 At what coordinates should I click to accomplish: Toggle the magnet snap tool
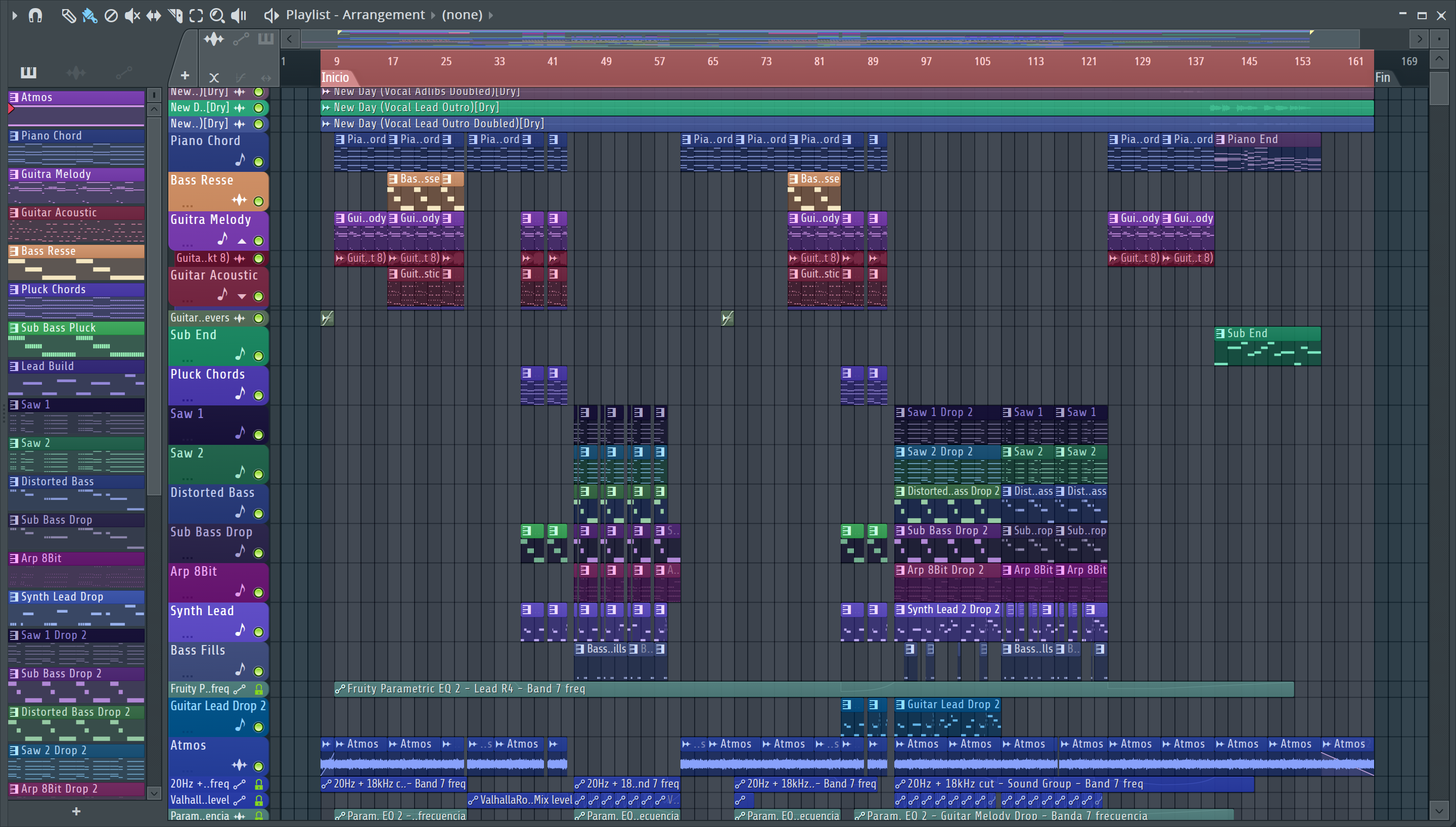pyautogui.click(x=35, y=15)
